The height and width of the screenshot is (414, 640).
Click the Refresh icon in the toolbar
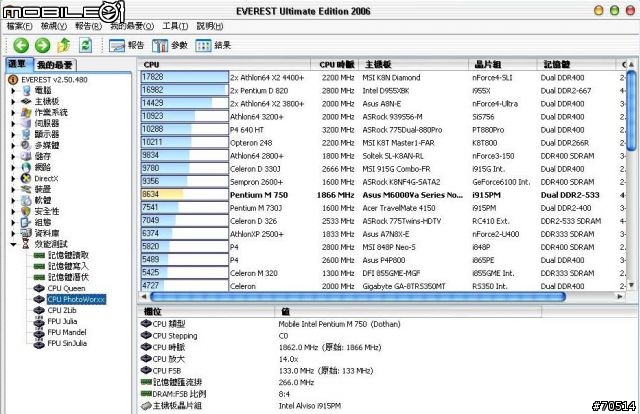pyautogui.click(x=85, y=45)
